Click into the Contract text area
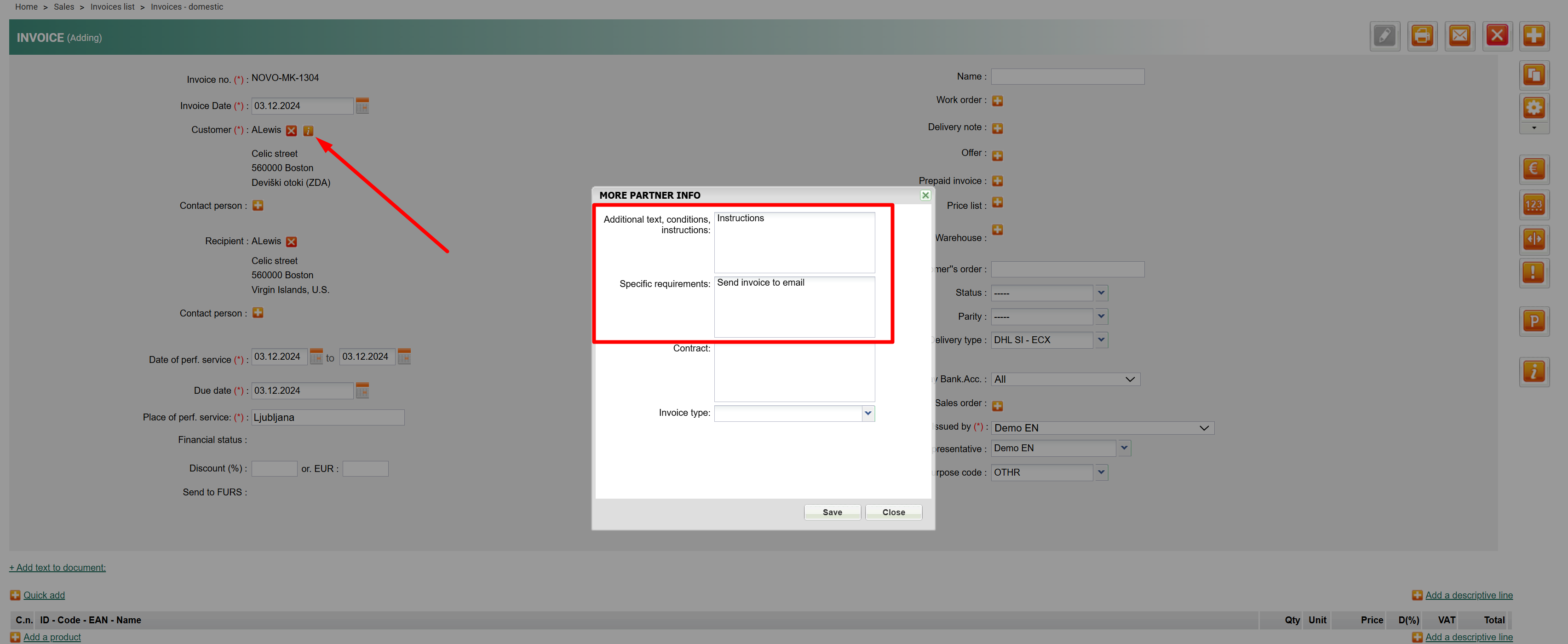 click(x=794, y=373)
